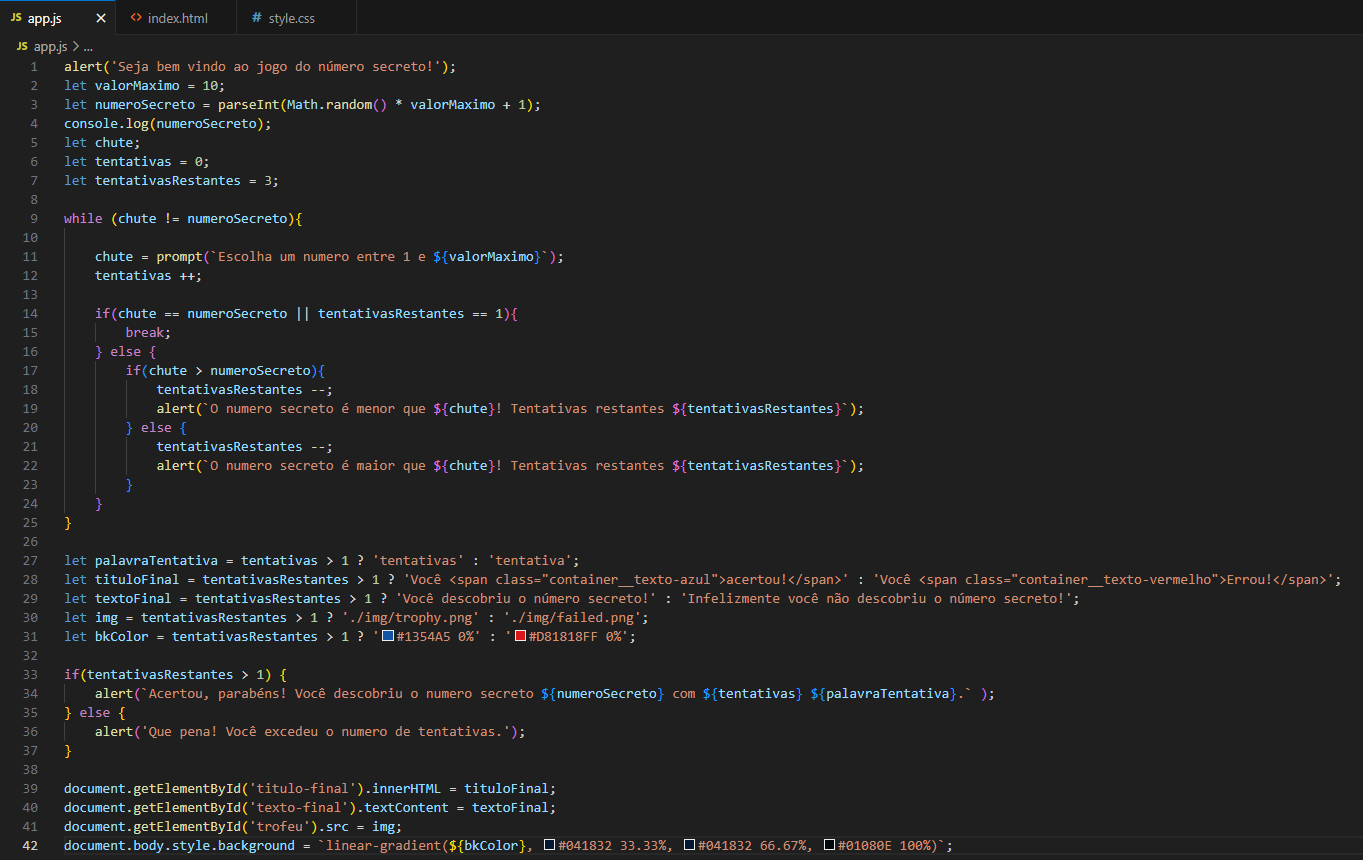Click the JS icon on the app.js tab
This screenshot has height=860, width=1363.
click(17, 18)
